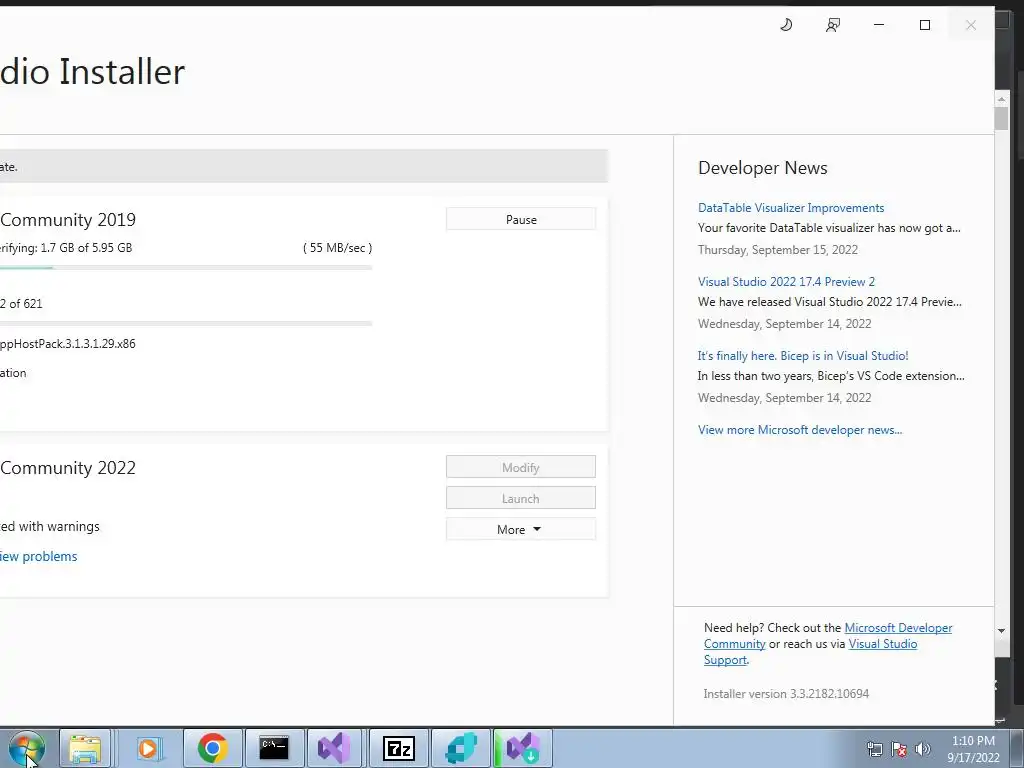Open Microsoft Developer Community link
The height and width of the screenshot is (768, 1024).
(x=898, y=628)
